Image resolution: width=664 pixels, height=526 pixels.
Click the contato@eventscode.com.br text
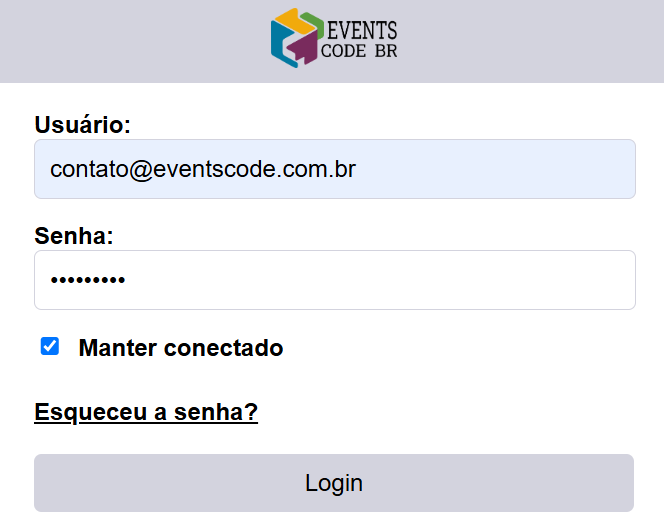pyautogui.click(x=203, y=169)
